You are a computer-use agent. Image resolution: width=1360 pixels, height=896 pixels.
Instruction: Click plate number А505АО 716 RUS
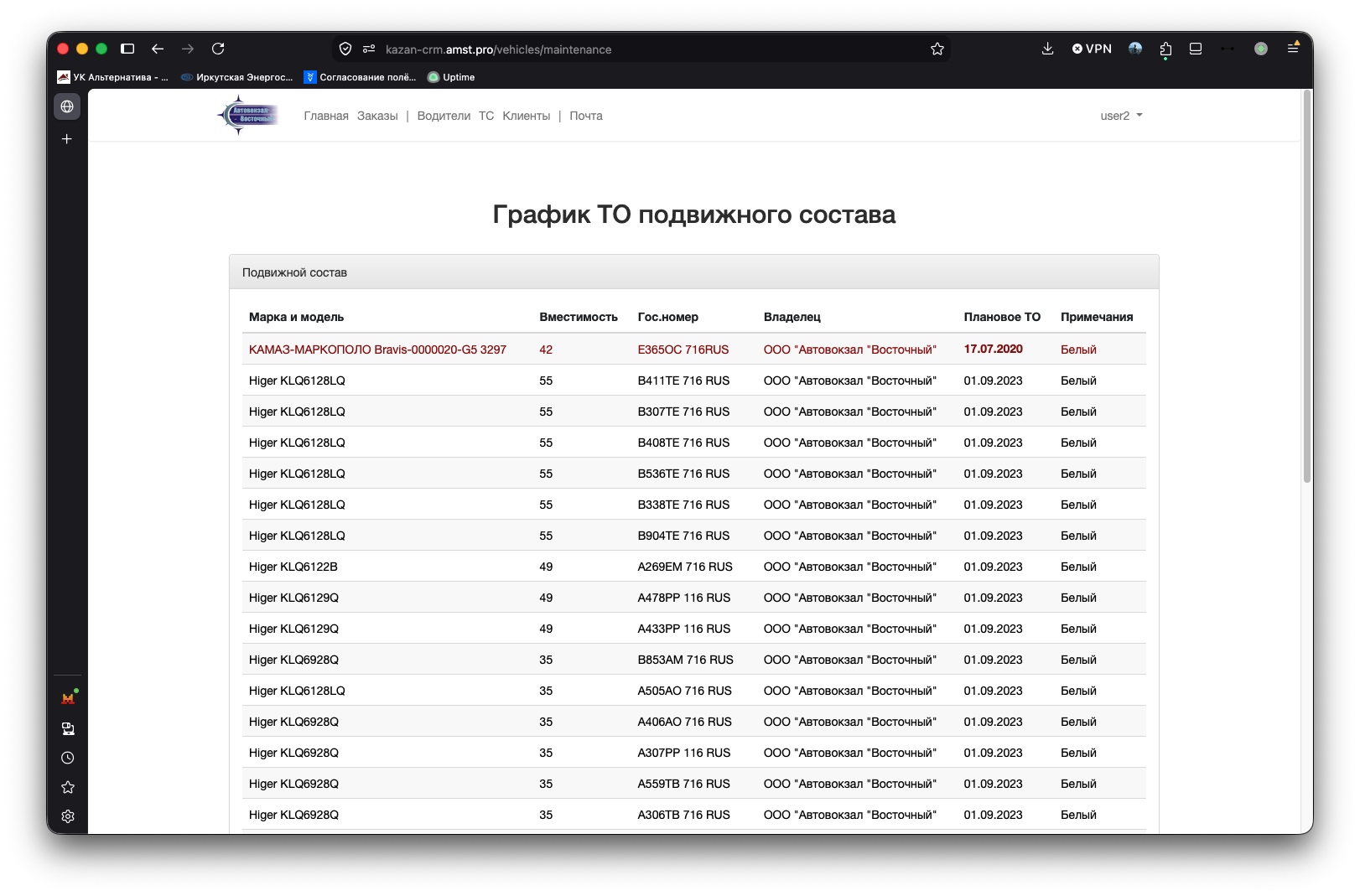coord(685,691)
